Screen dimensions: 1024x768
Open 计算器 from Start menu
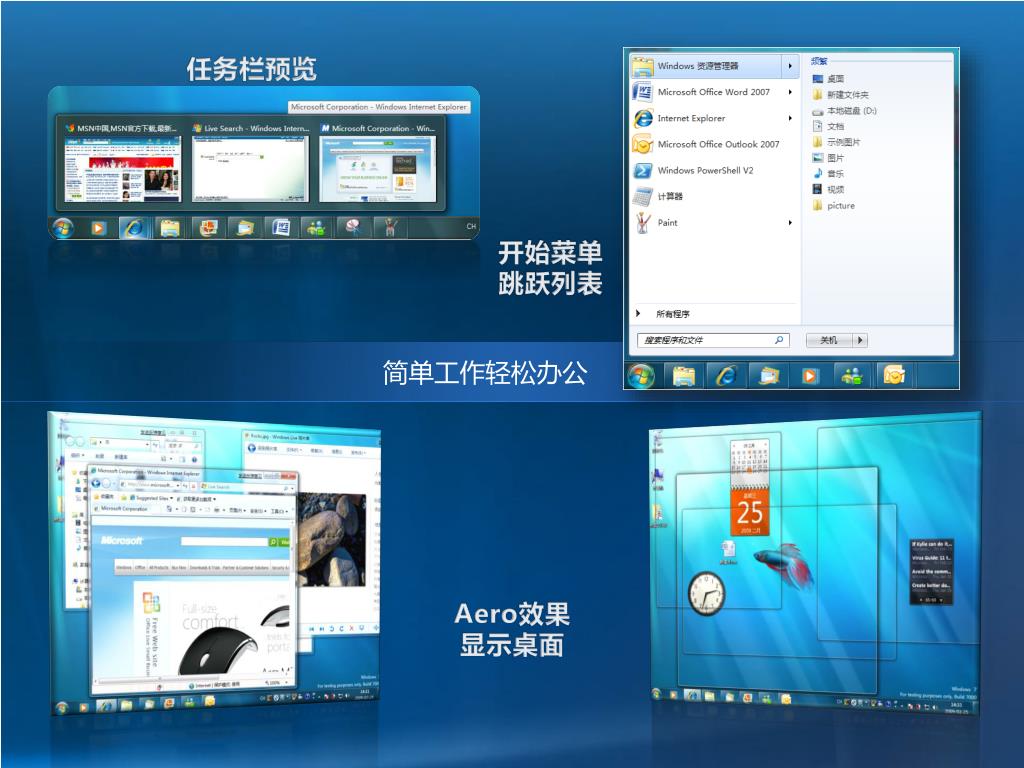[x=714, y=197]
